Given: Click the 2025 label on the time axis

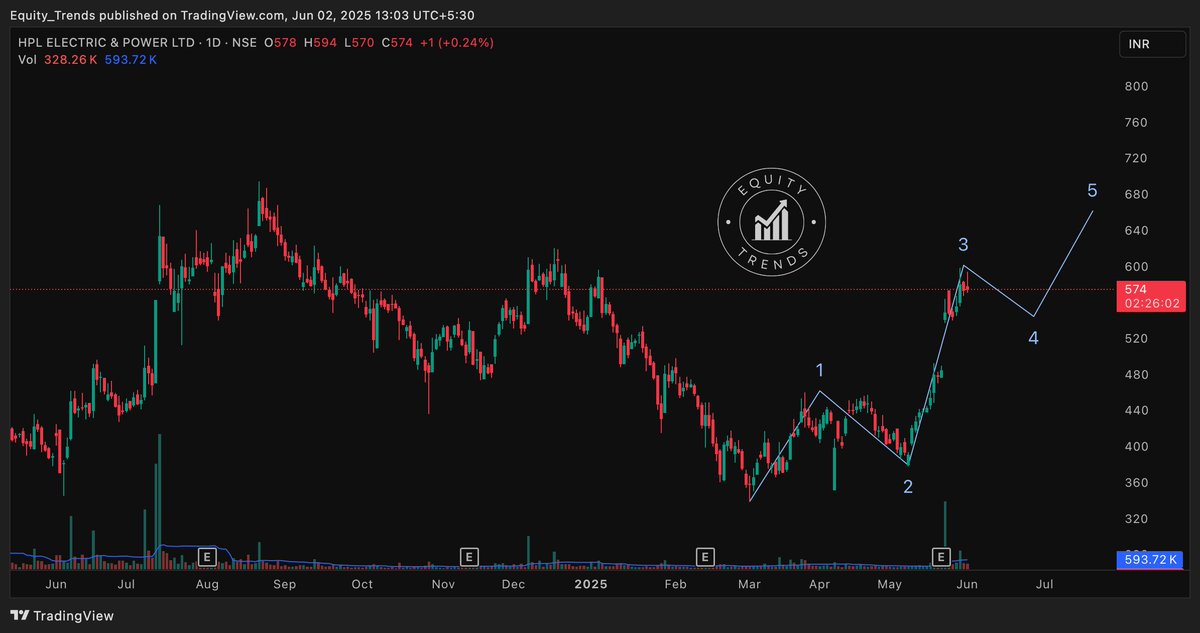Looking at the screenshot, I should 591,583.
